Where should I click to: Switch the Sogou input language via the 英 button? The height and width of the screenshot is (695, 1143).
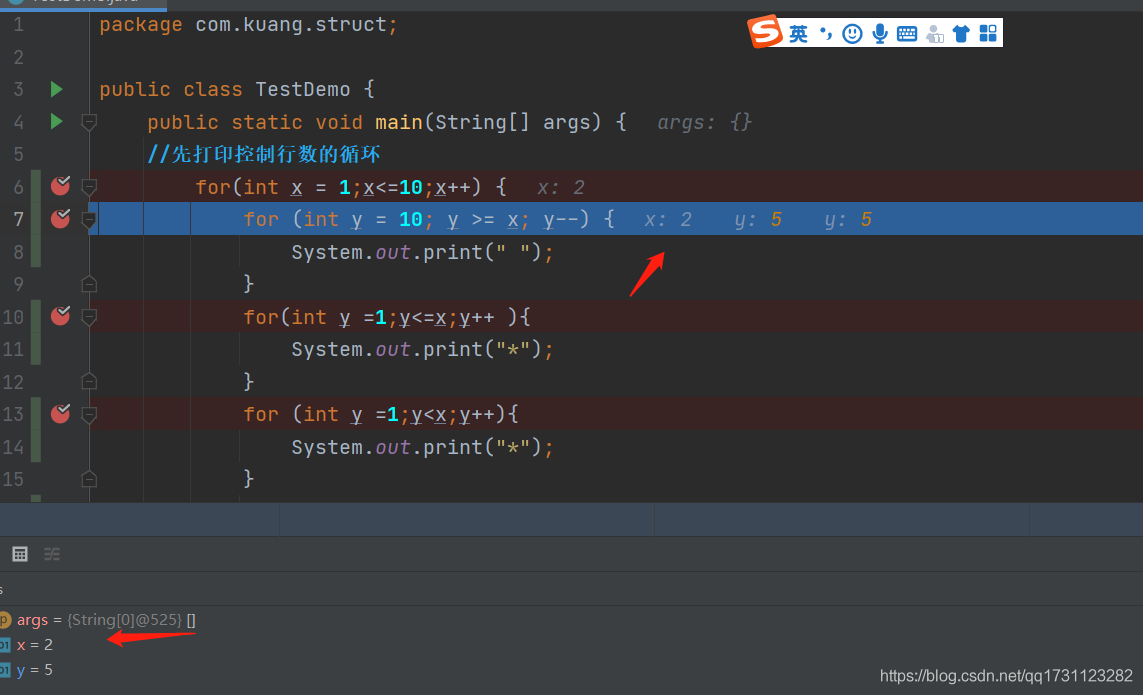coord(798,34)
